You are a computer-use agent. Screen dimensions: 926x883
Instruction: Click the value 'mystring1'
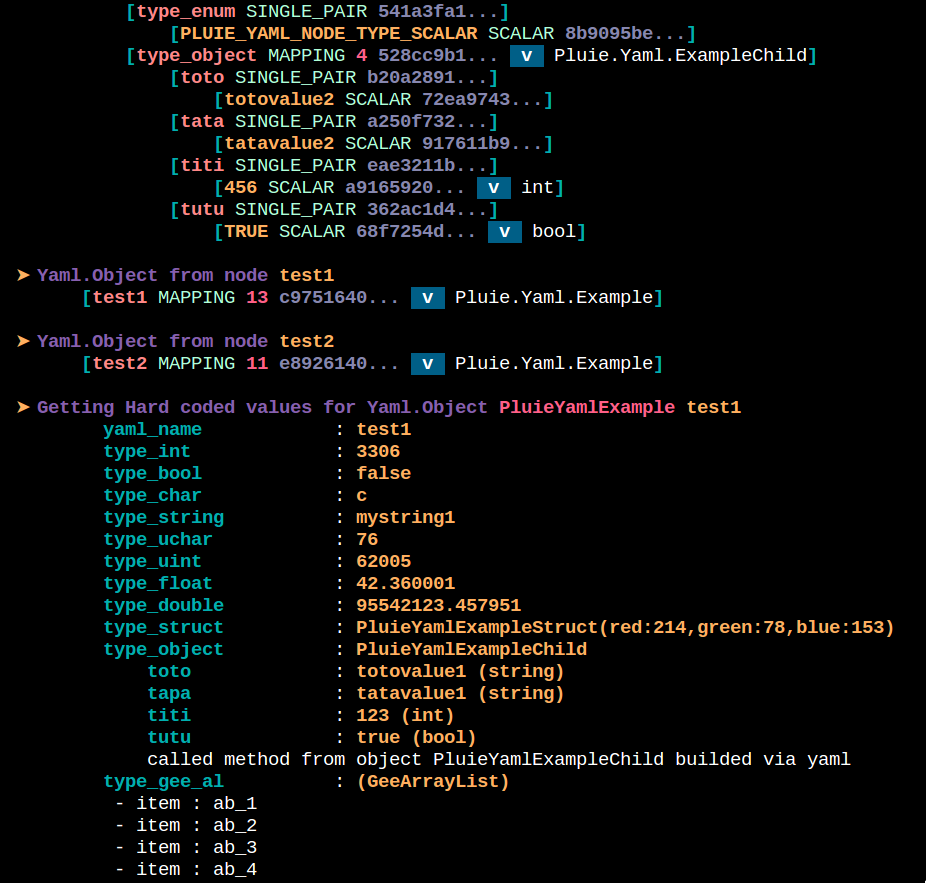tap(406, 518)
